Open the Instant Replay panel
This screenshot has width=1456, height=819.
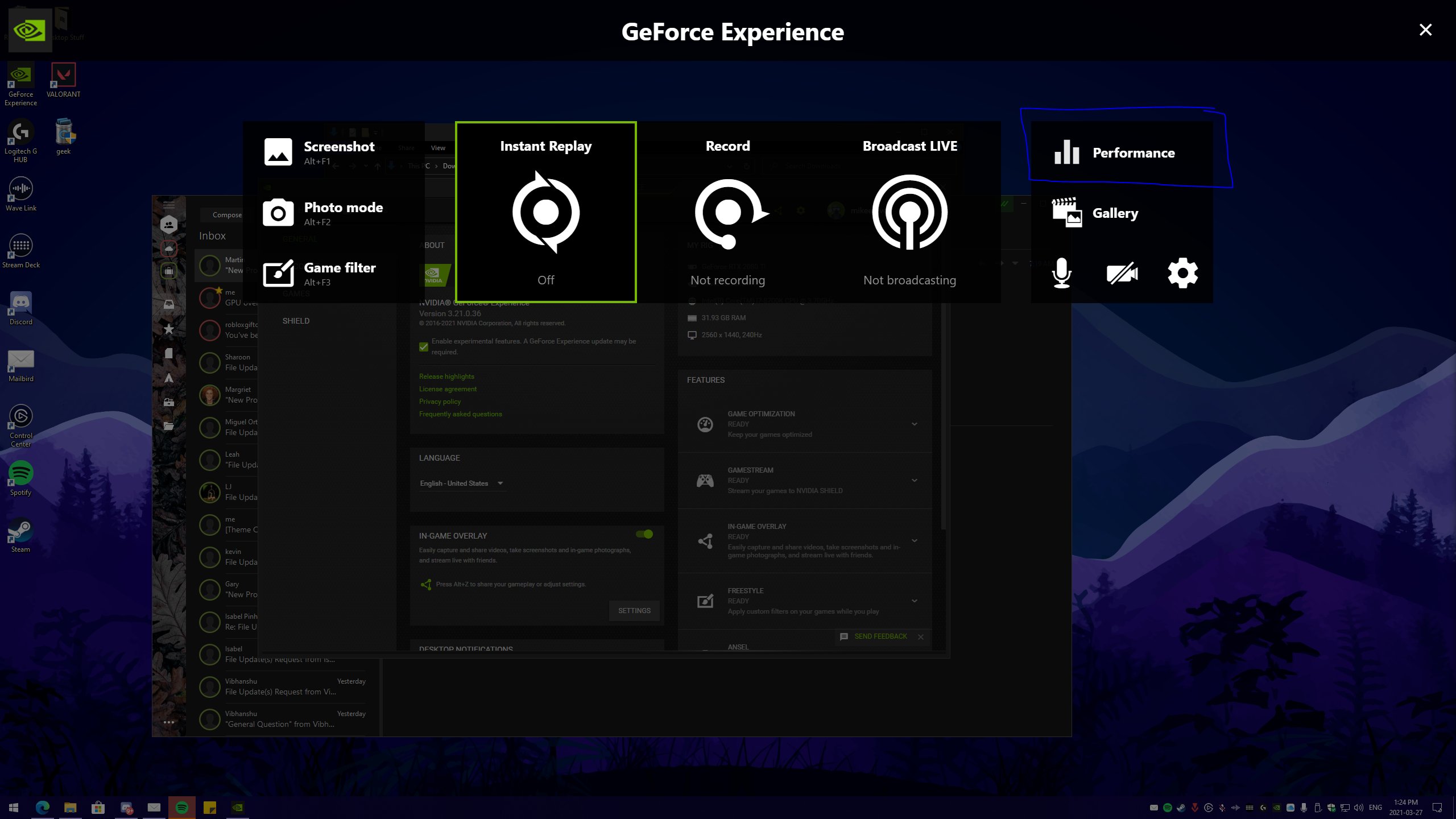coord(545,212)
